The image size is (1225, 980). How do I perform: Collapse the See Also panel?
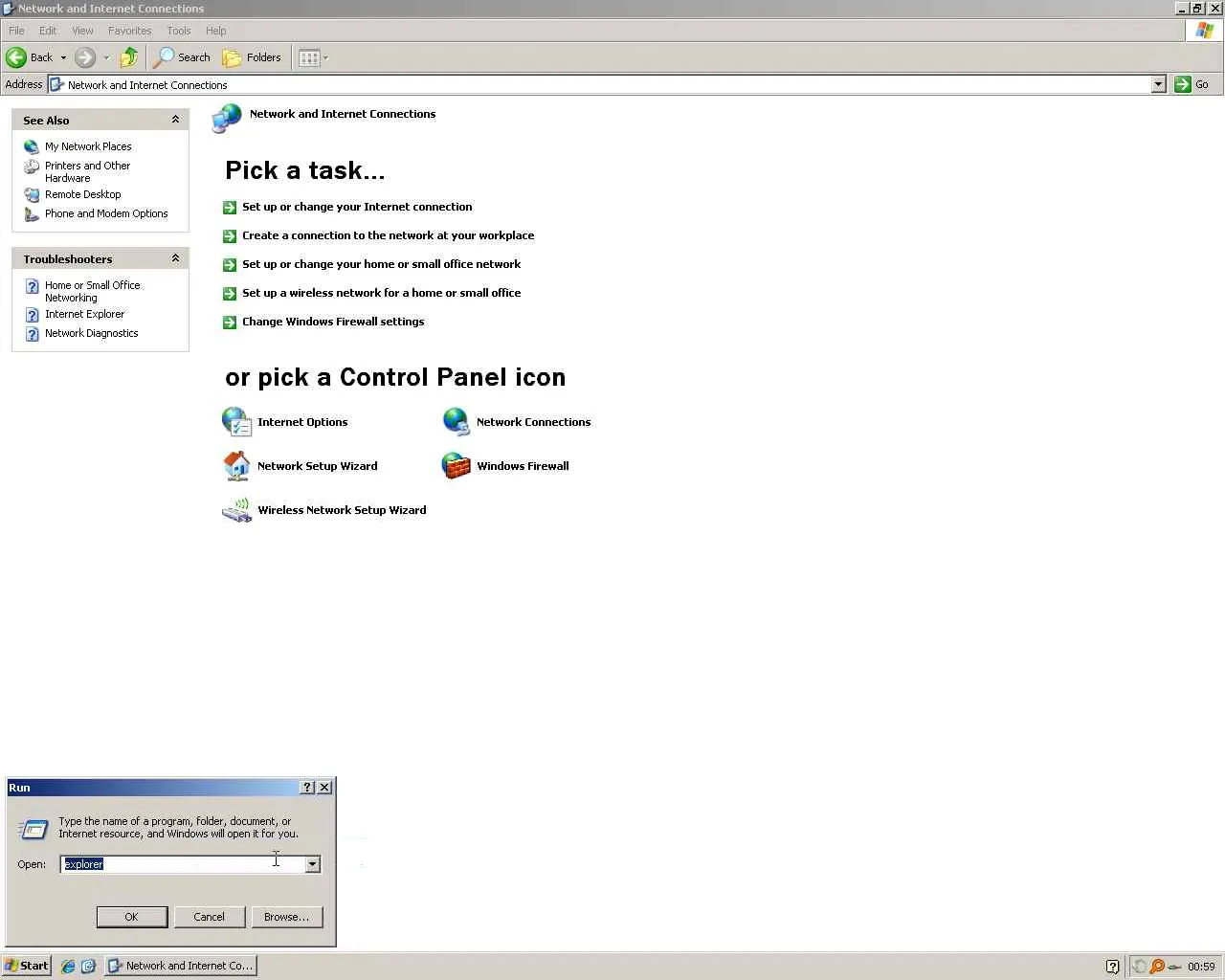pyautogui.click(x=175, y=120)
